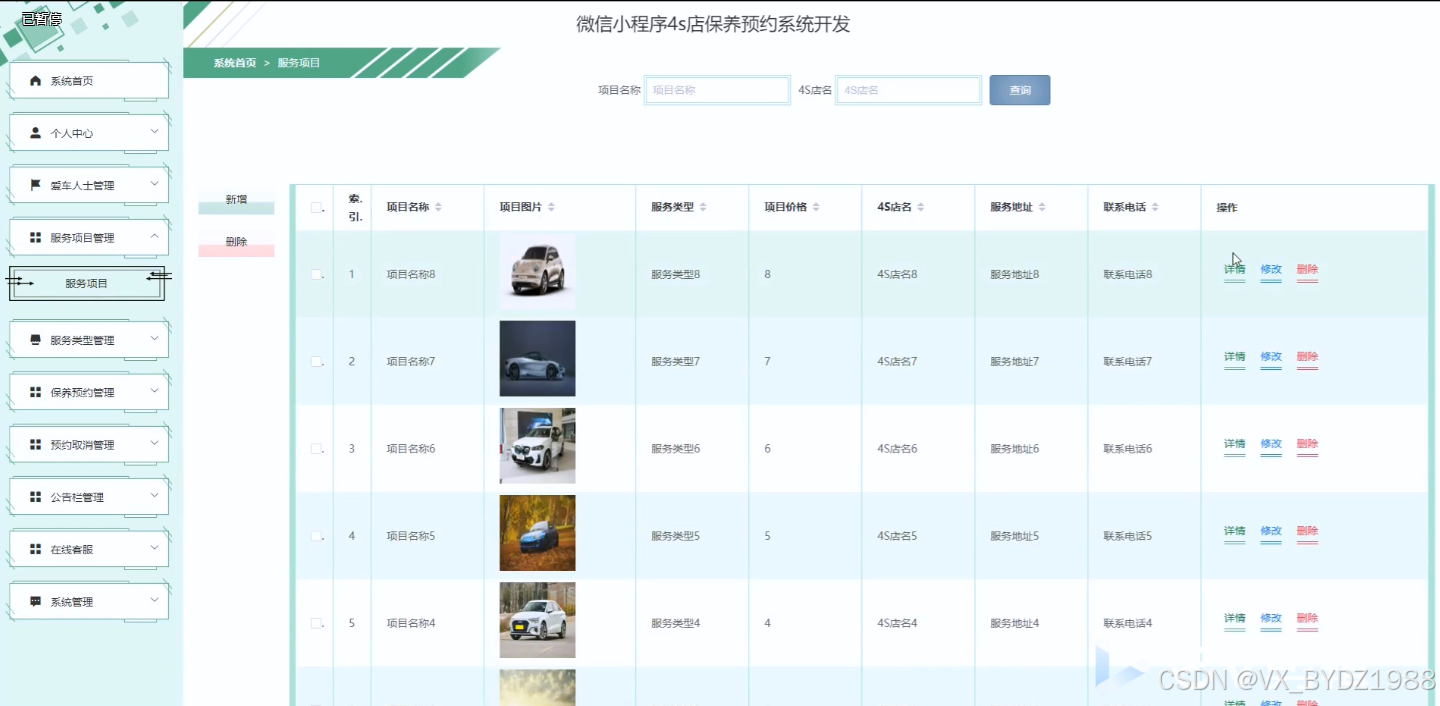This screenshot has width=1440, height=706.
Task: Open the car image of 项目名称4
Action: click(537, 620)
